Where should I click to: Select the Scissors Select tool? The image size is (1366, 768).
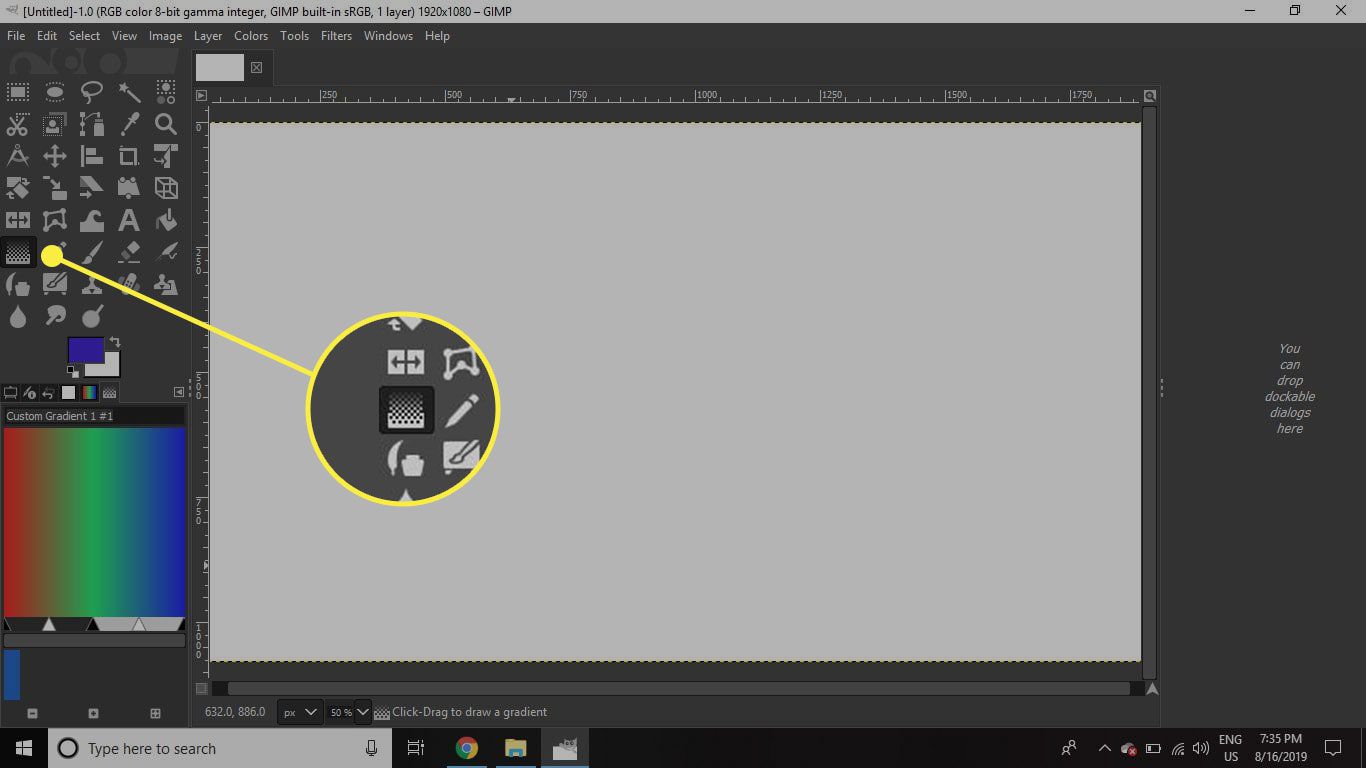(x=18, y=125)
